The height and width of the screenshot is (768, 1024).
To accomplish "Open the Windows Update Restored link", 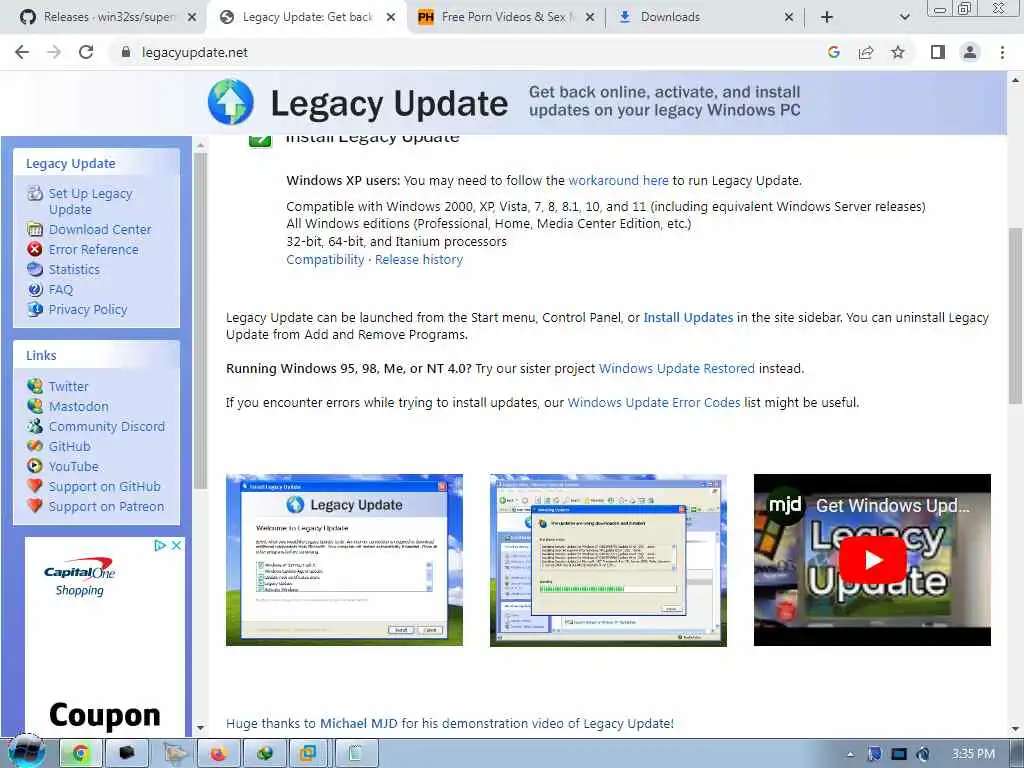I will [x=677, y=368].
